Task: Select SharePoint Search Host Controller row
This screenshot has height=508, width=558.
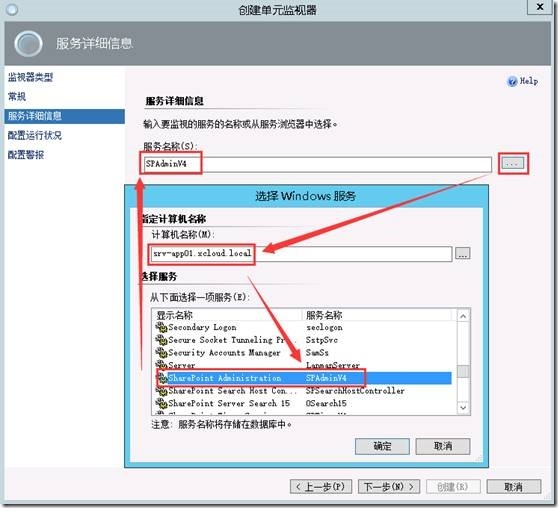Action: pyautogui.click(x=304, y=391)
